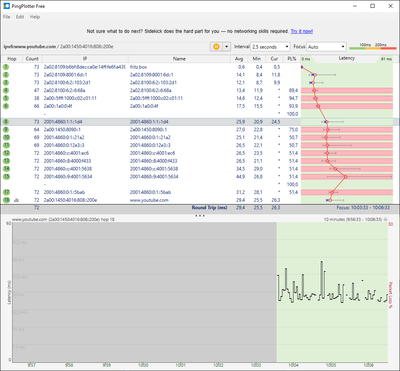
Task: Click the target address field showing www.youtube.com
Action: 106,47
